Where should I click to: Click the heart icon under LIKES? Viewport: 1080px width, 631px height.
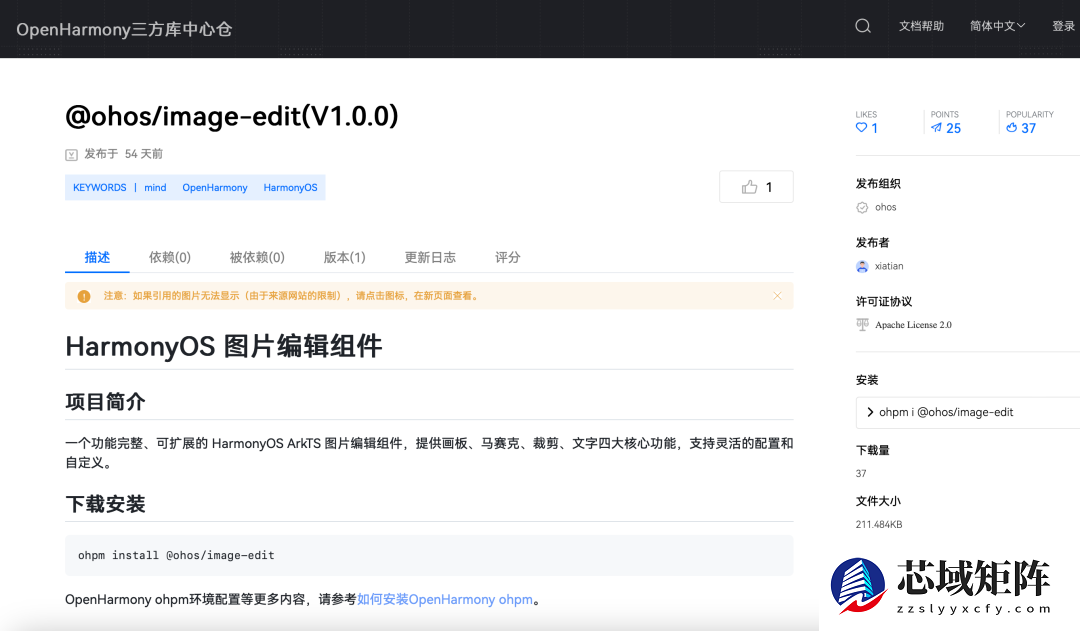point(860,128)
